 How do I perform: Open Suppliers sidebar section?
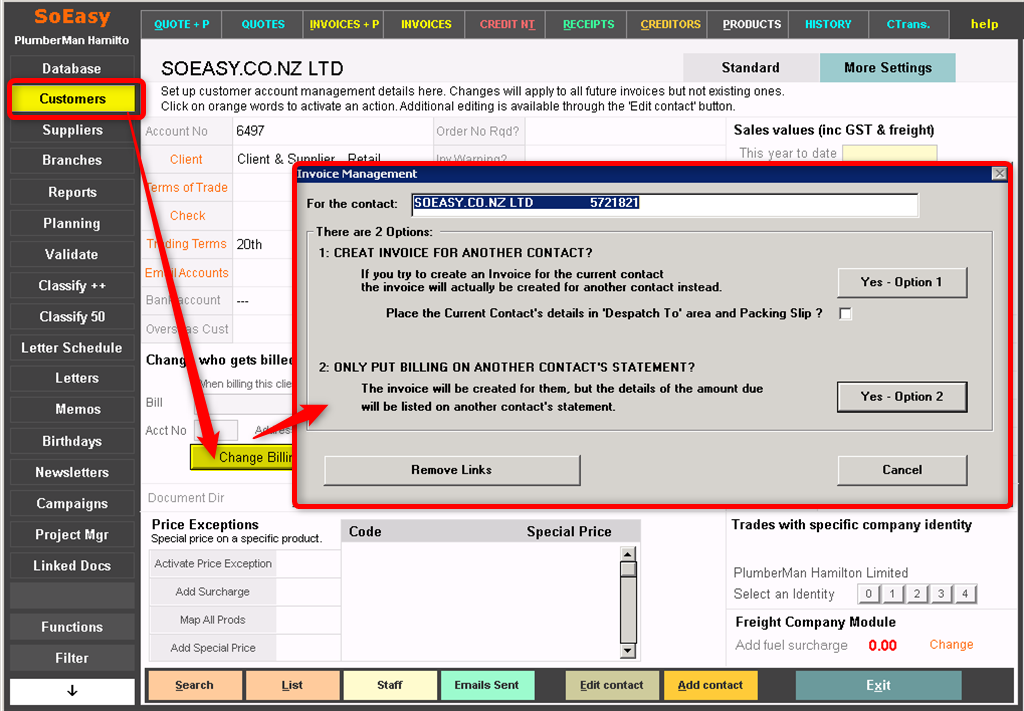click(x=72, y=130)
